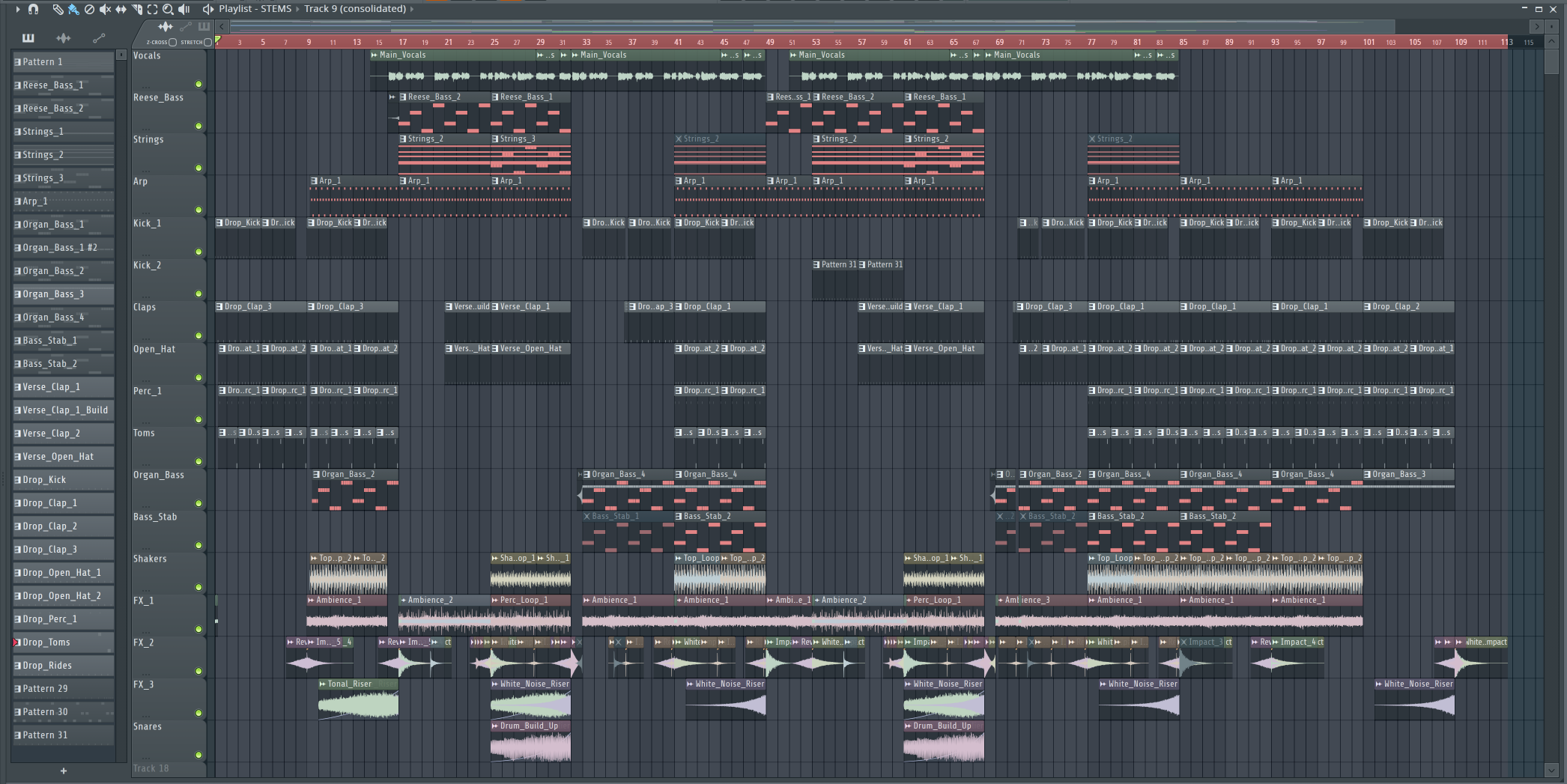Mute the Arp track

tap(198, 210)
